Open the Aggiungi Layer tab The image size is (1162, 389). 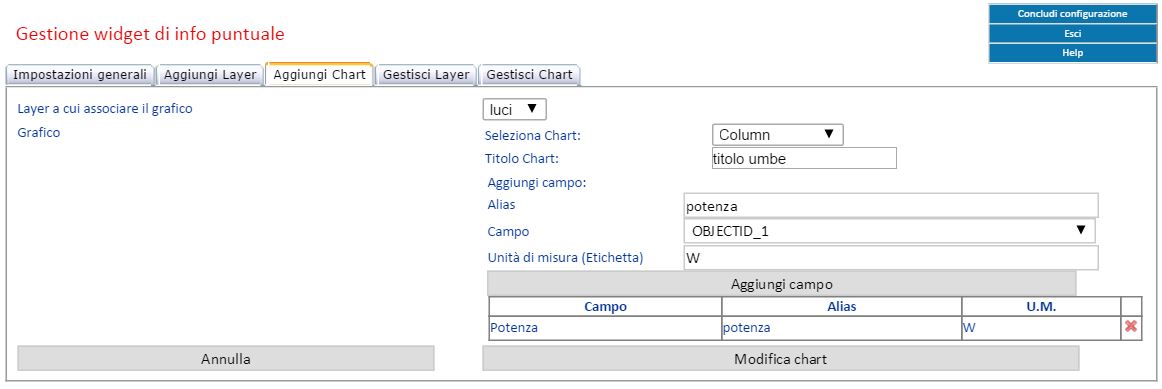210,75
